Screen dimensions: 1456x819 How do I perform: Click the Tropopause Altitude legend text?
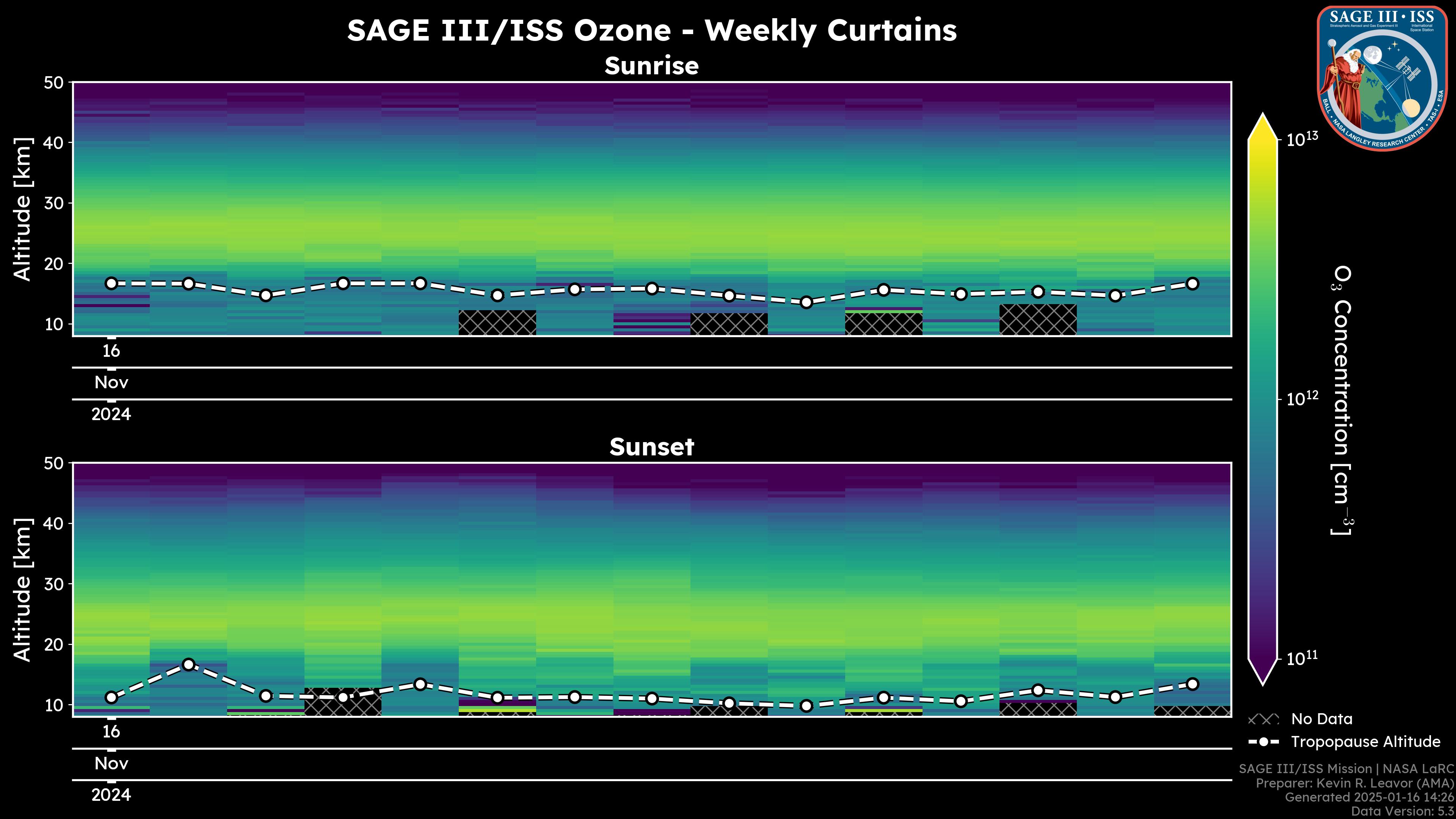[1365, 742]
